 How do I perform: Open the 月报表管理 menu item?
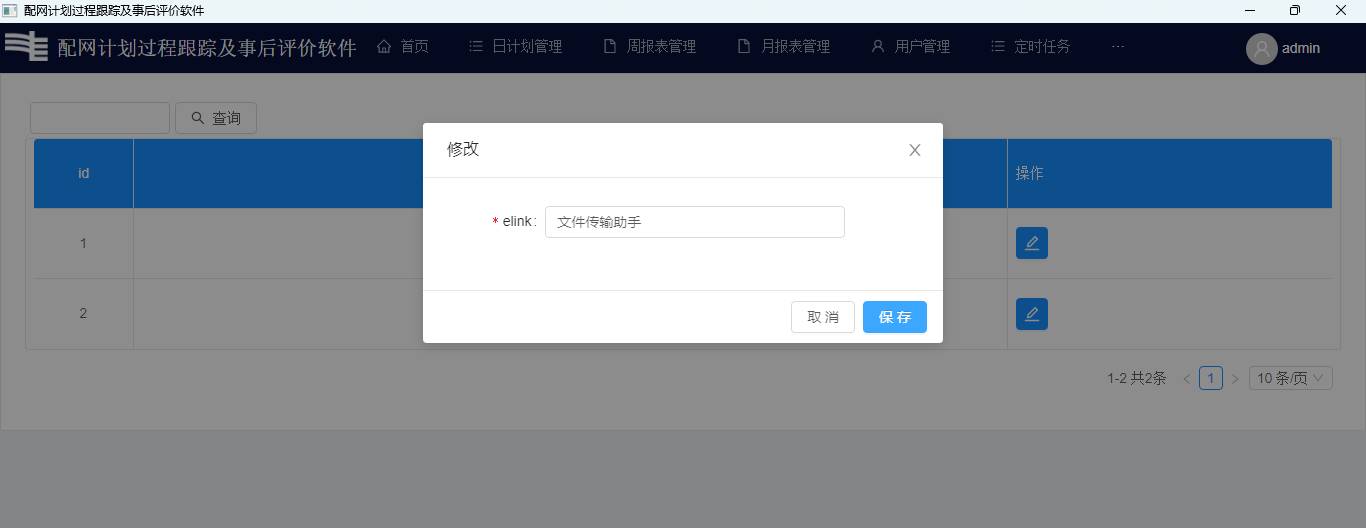(784, 47)
